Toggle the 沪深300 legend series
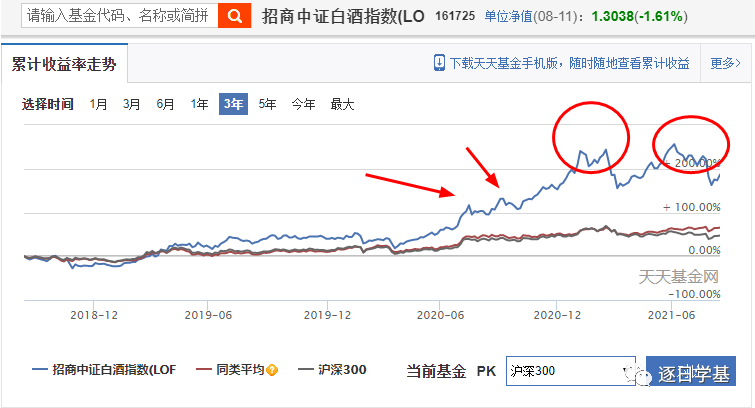The height and width of the screenshot is (408, 755). 332,370
